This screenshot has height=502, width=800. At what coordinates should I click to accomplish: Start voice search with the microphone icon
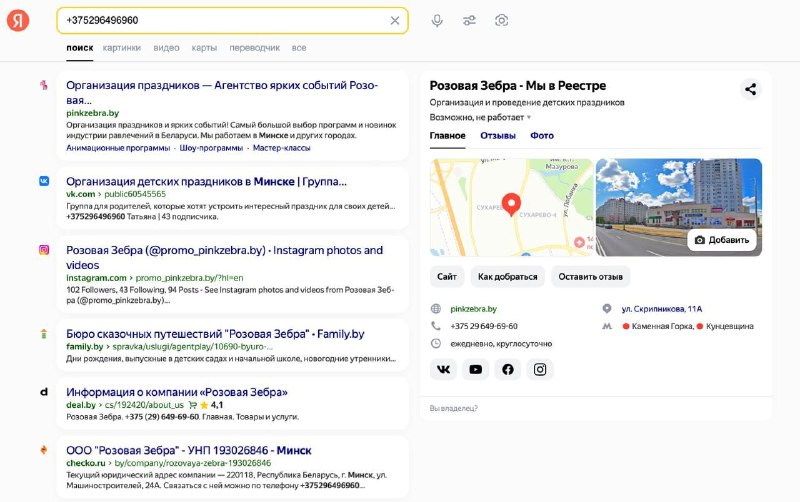coord(437,20)
